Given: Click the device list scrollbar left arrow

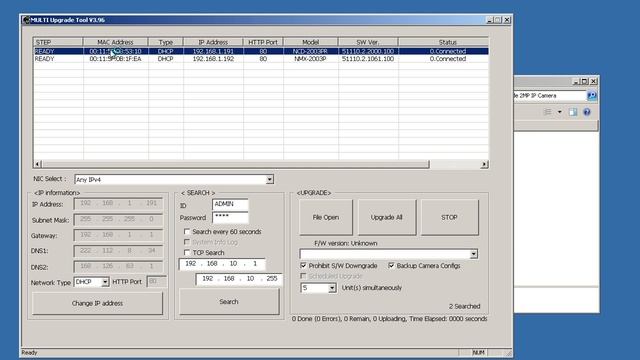Looking at the screenshot, I should tap(38, 164).
